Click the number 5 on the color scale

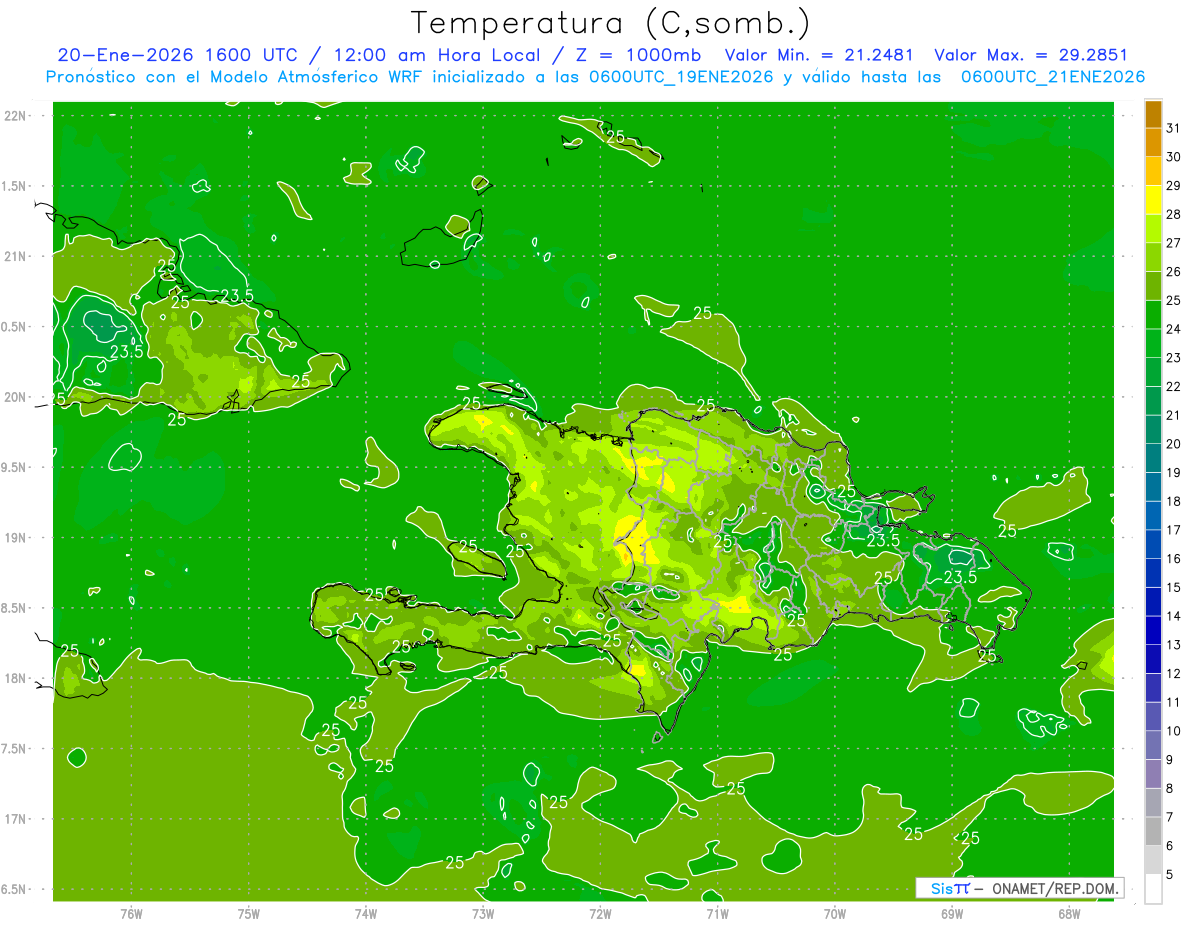click(x=1170, y=874)
